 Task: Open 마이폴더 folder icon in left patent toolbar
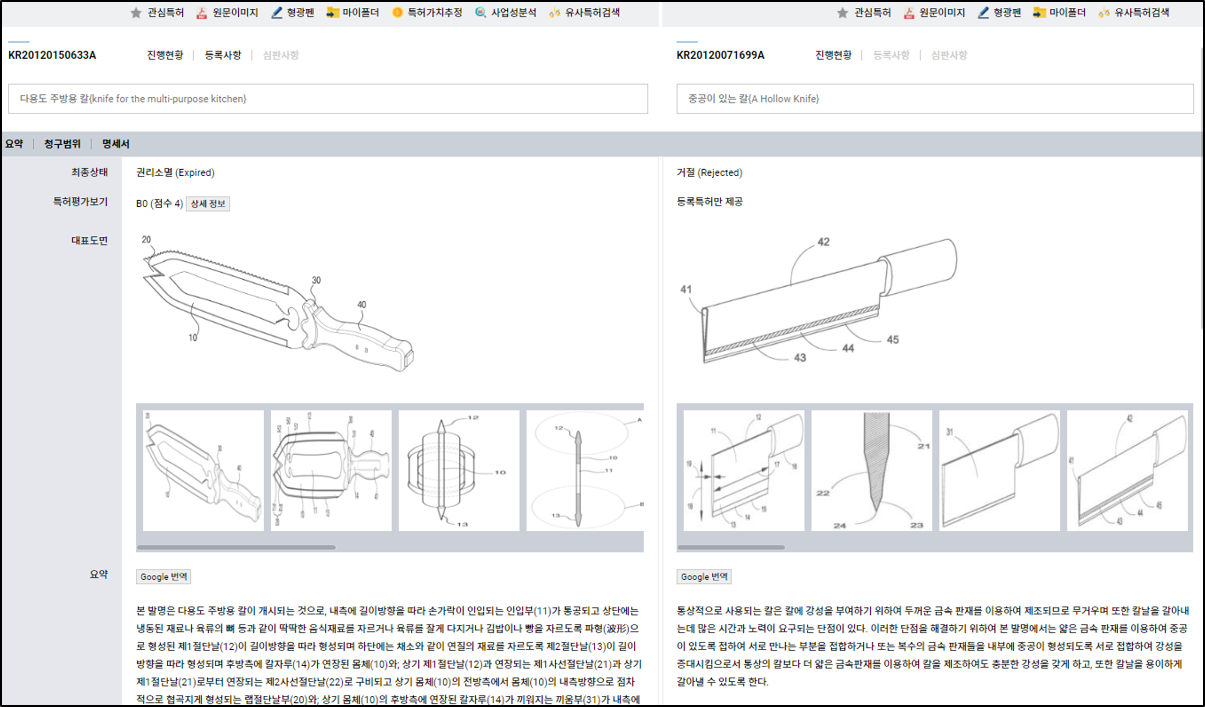click(x=333, y=13)
